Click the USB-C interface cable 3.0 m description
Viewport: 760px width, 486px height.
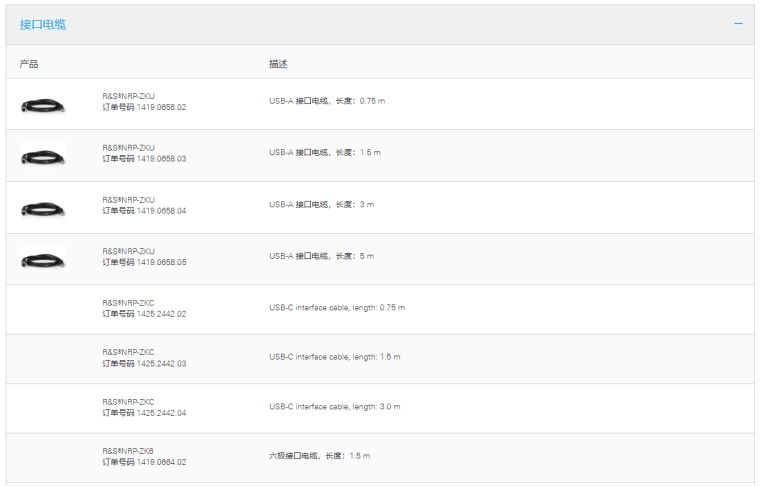tap(334, 407)
